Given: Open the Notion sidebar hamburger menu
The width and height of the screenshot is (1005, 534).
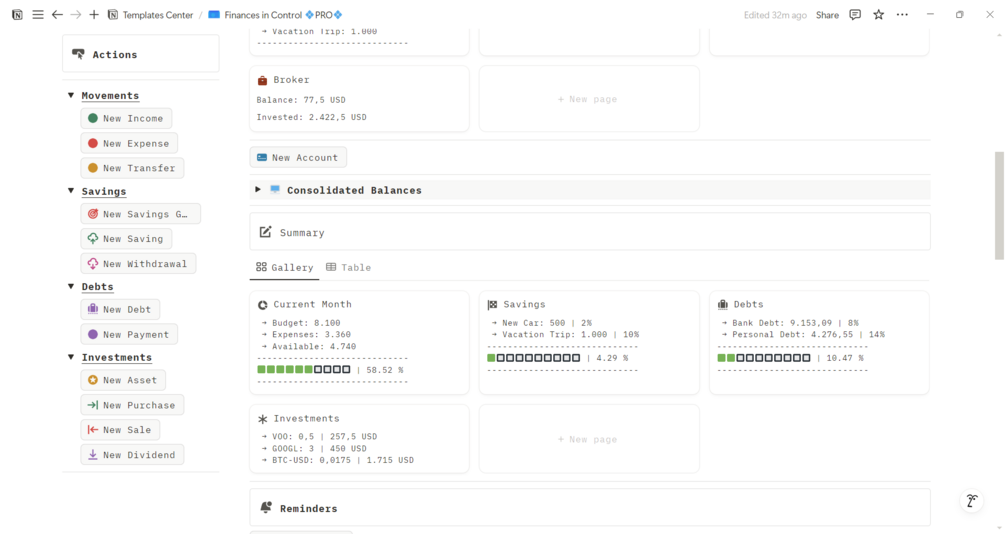Looking at the screenshot, I should [x=38, y=15].
